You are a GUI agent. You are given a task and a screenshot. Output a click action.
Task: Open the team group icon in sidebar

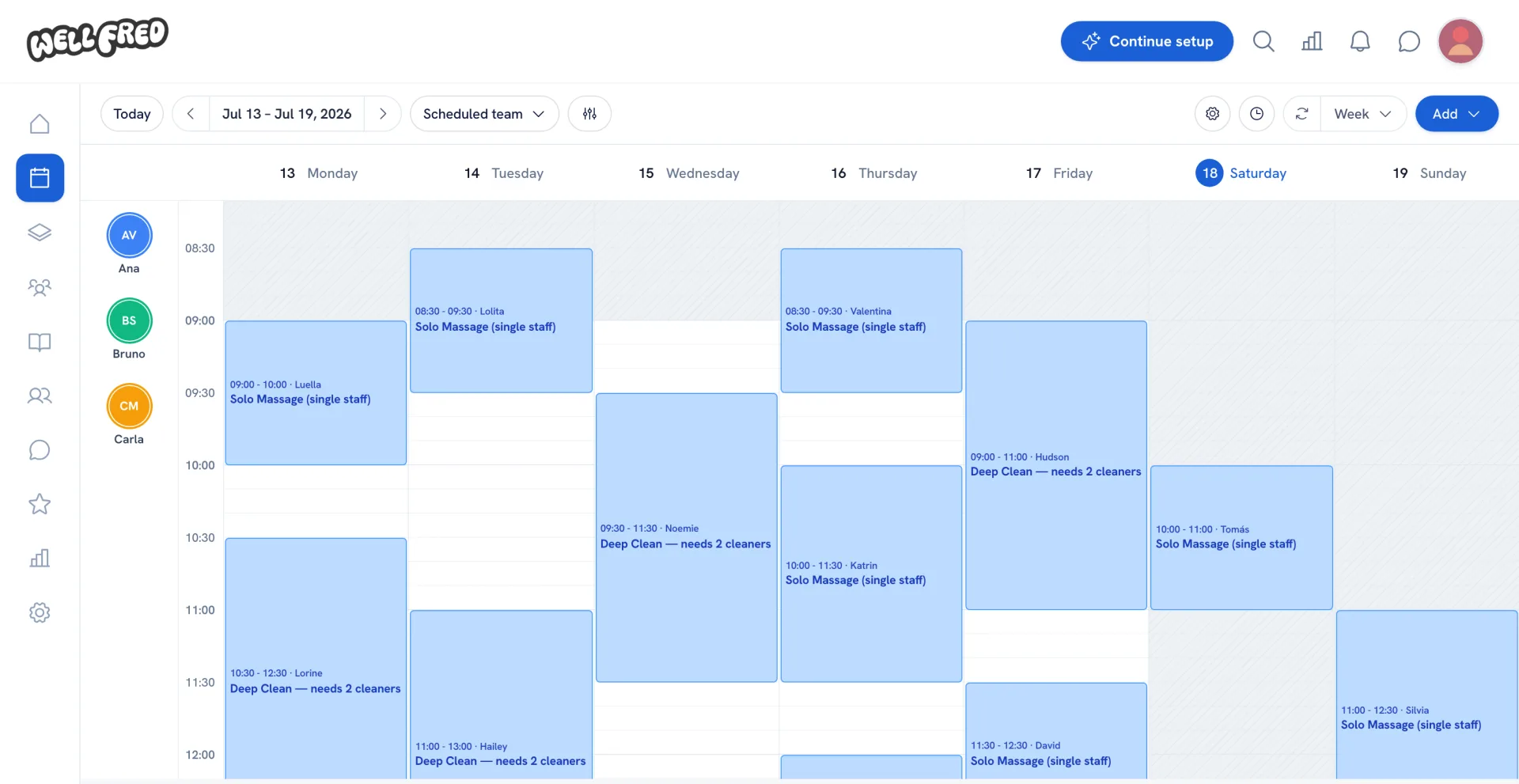(x=40, y=287)
